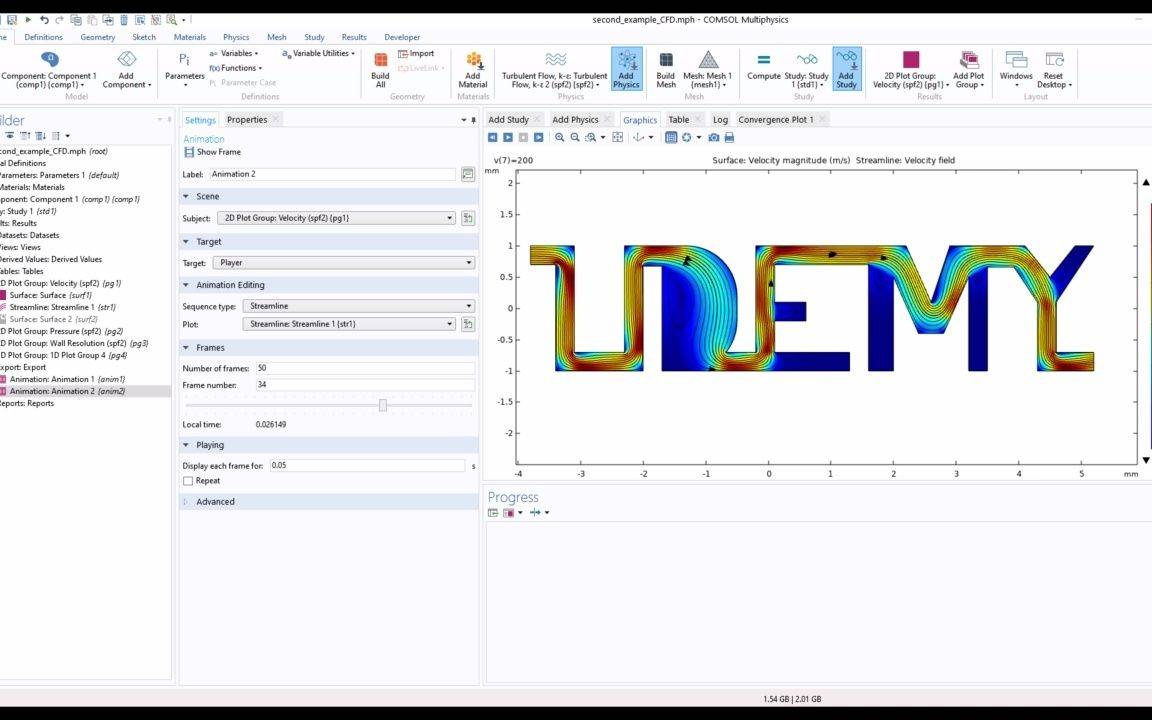Click the Import geometry button
The image size is (1152, 720).
click(416, 54)
